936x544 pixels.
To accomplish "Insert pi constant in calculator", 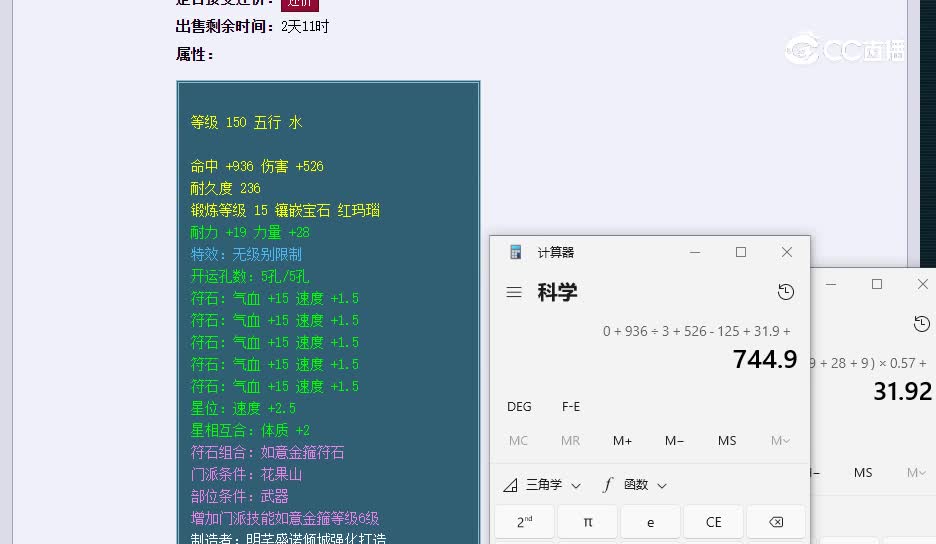I will click(587, 522).
